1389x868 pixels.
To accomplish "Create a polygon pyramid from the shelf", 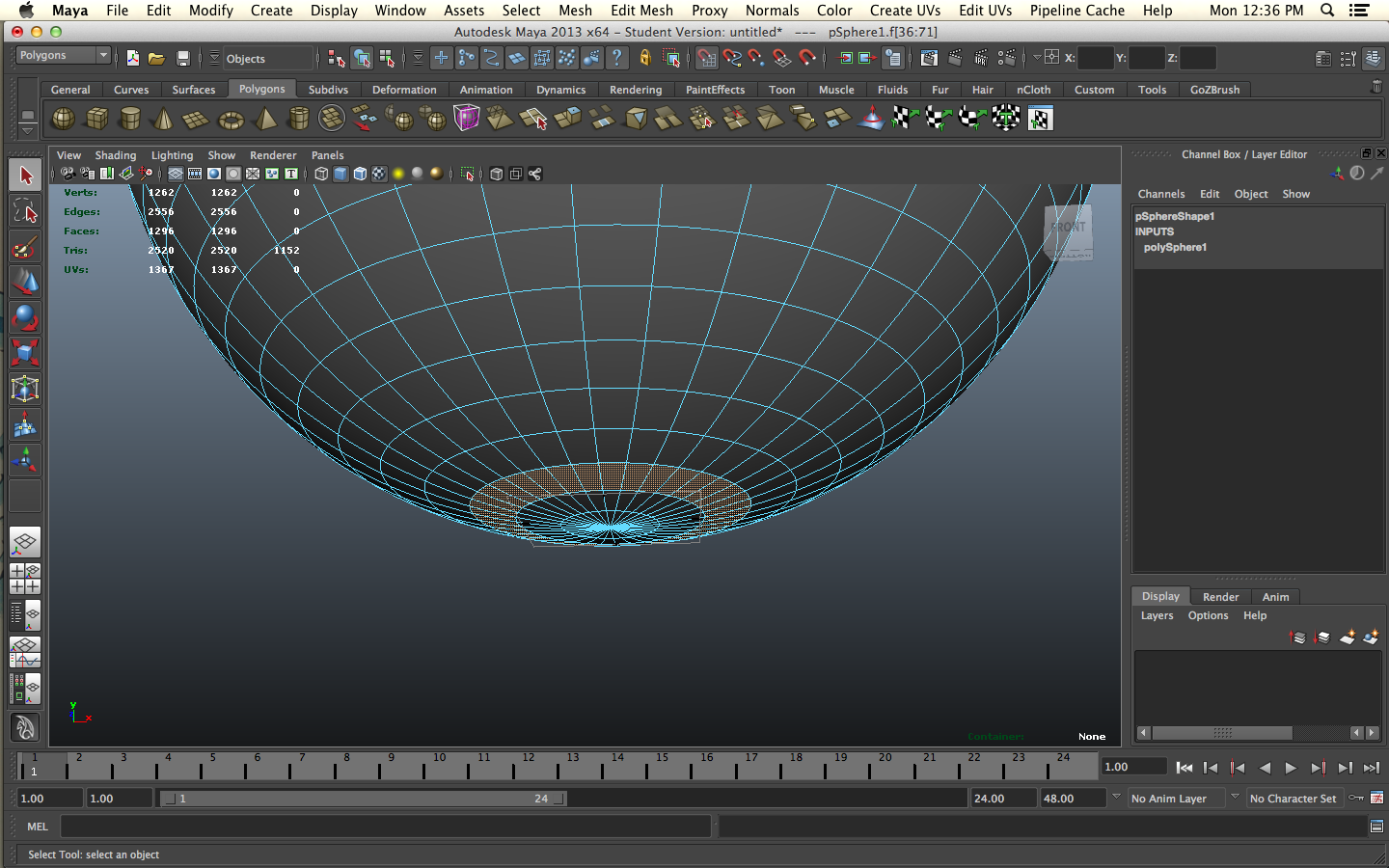I will point(265,119).
